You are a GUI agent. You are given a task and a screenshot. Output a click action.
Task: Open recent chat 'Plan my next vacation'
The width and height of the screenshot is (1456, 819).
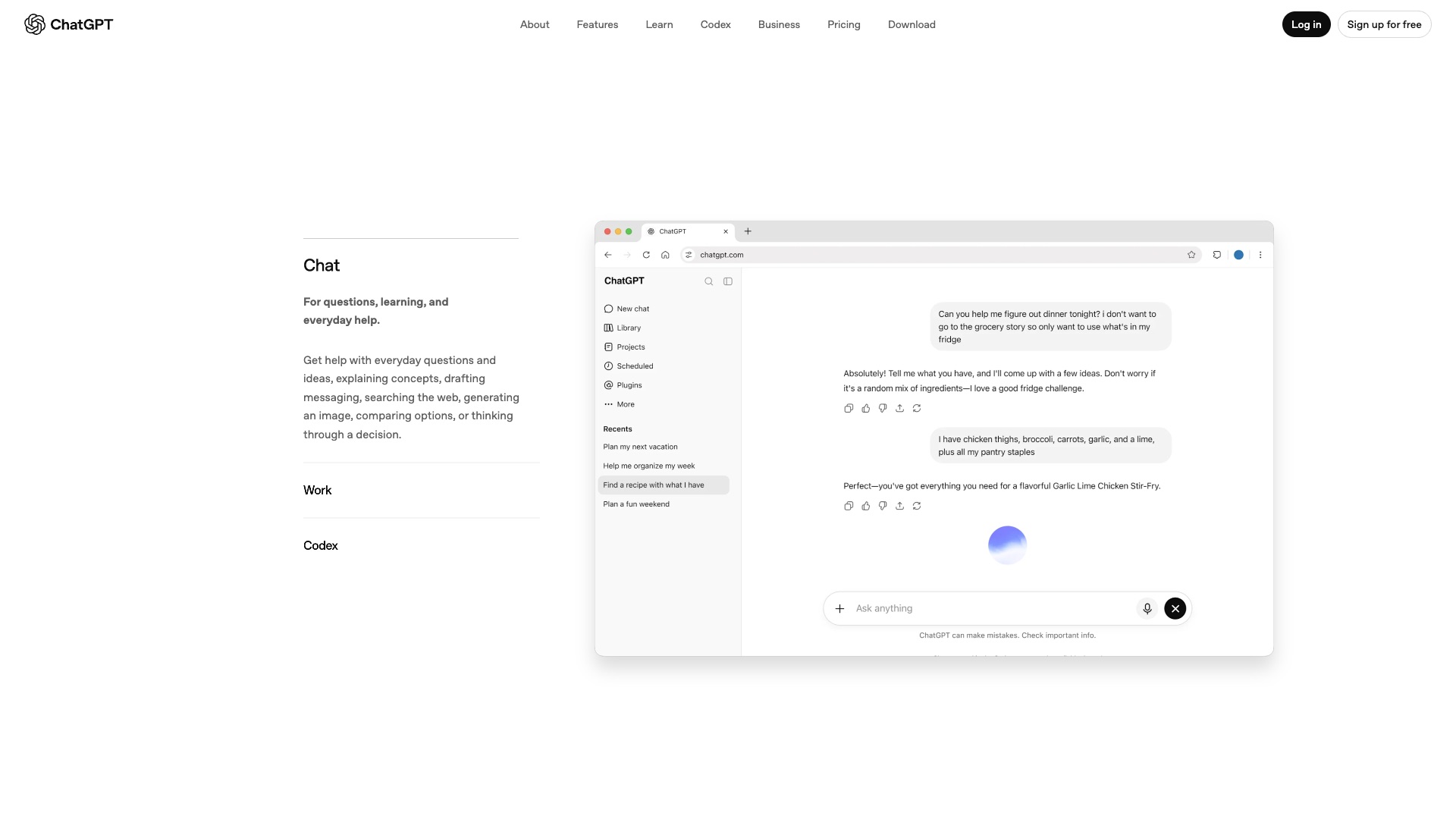coord(640,447)
